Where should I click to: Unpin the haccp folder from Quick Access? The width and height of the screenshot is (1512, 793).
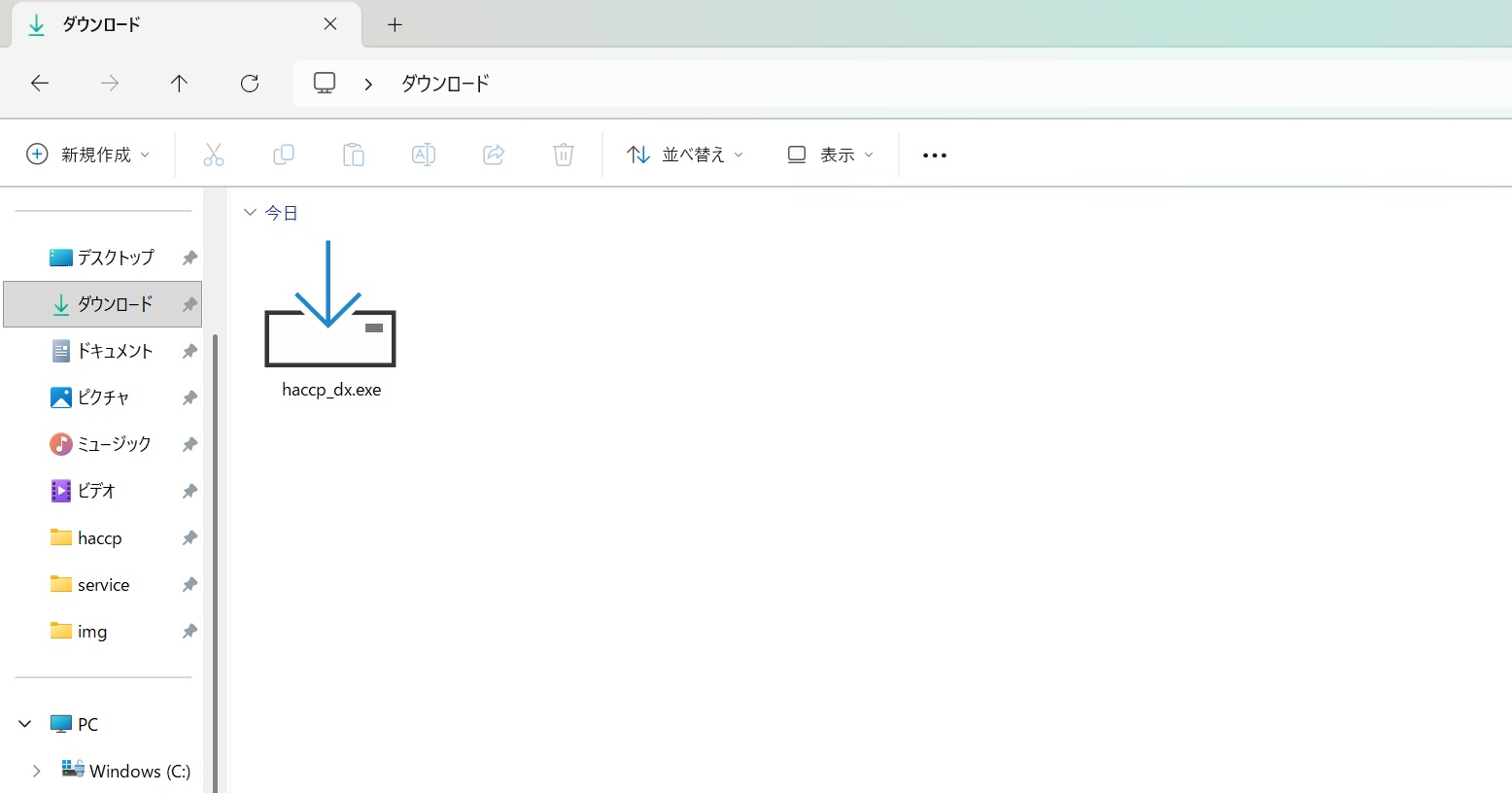[x=189, y=537]
